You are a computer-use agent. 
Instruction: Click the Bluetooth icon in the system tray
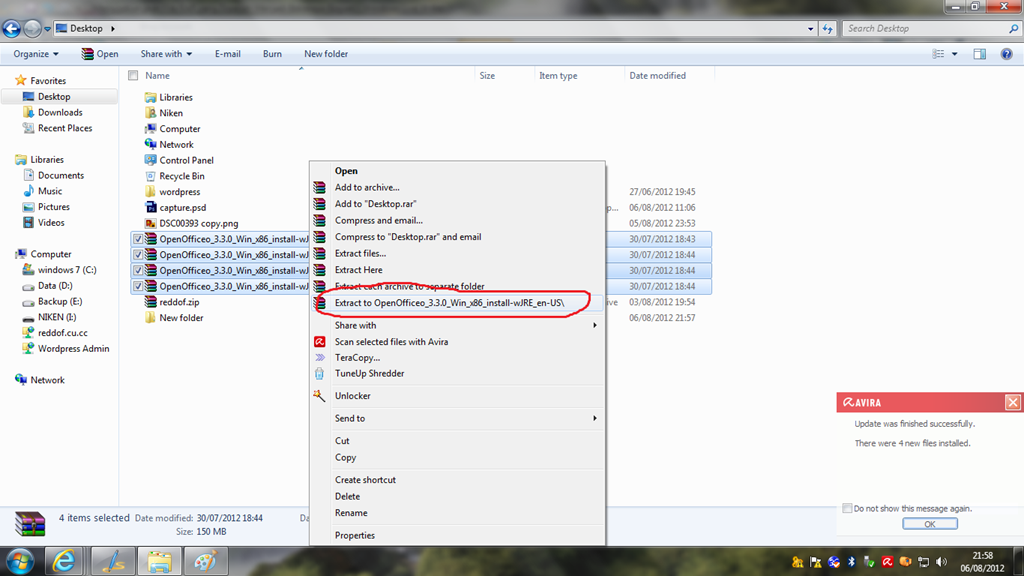tap(851, 561)
